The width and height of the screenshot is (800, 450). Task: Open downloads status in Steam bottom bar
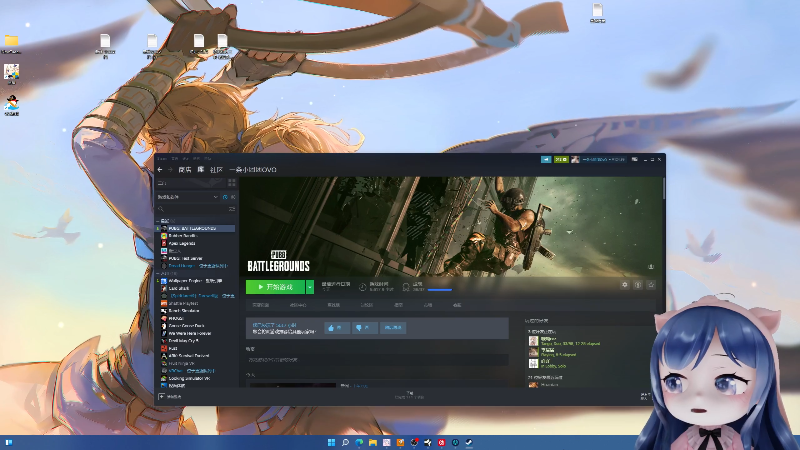click(x=409, y=395)
